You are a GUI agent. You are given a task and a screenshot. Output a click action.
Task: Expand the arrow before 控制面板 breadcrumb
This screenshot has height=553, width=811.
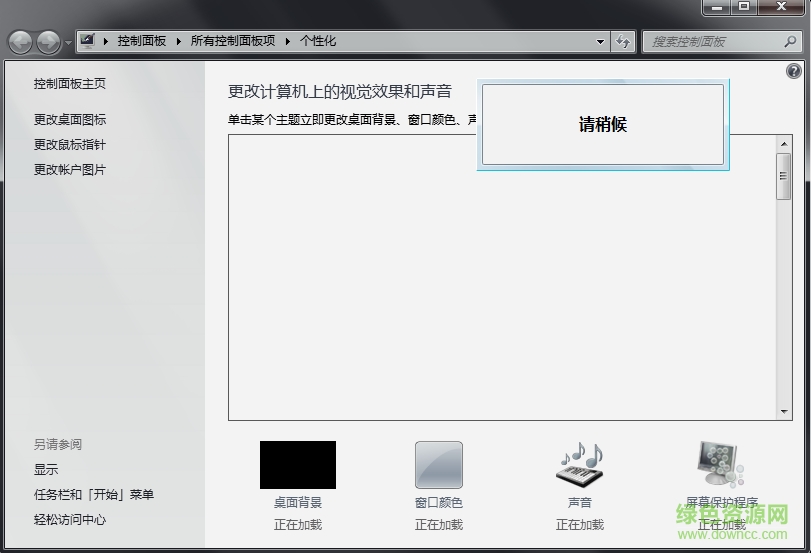[x=106, y=41]
